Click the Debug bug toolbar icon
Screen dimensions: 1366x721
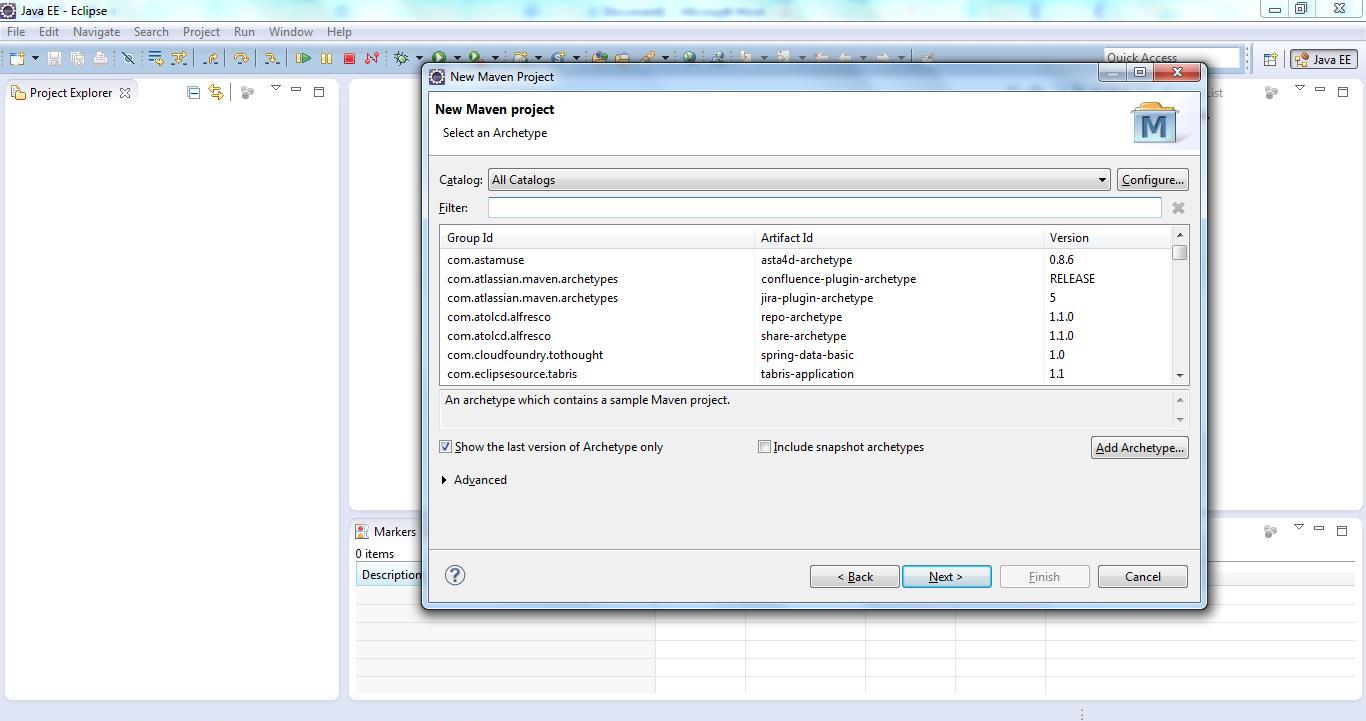pyautogui.click(x=401, y=58)
